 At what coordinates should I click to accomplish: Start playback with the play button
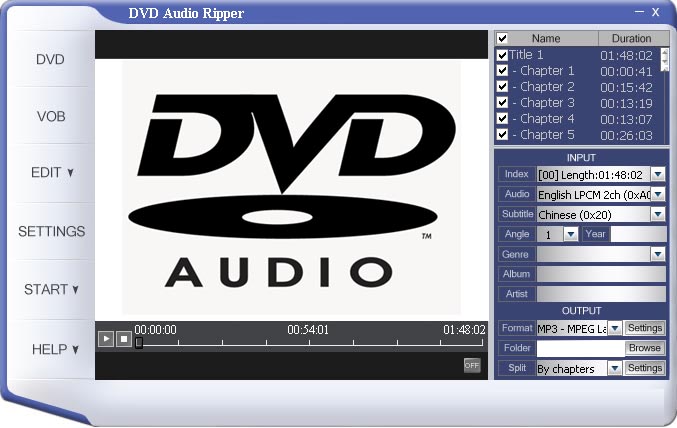click(x=106, y=339)
